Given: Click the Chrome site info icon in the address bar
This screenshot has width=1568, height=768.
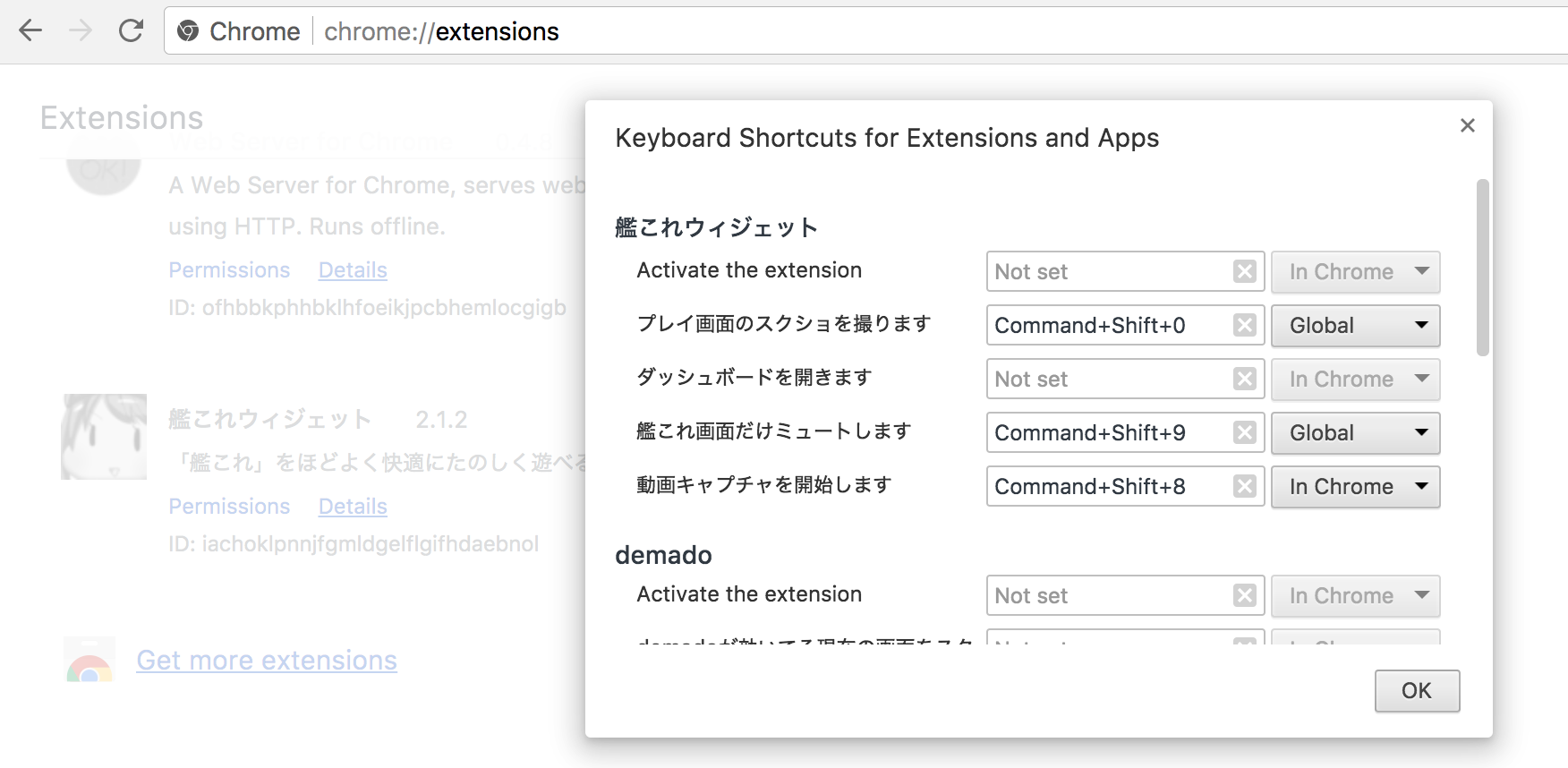Looking at the screenshot, I should point(188,31).
